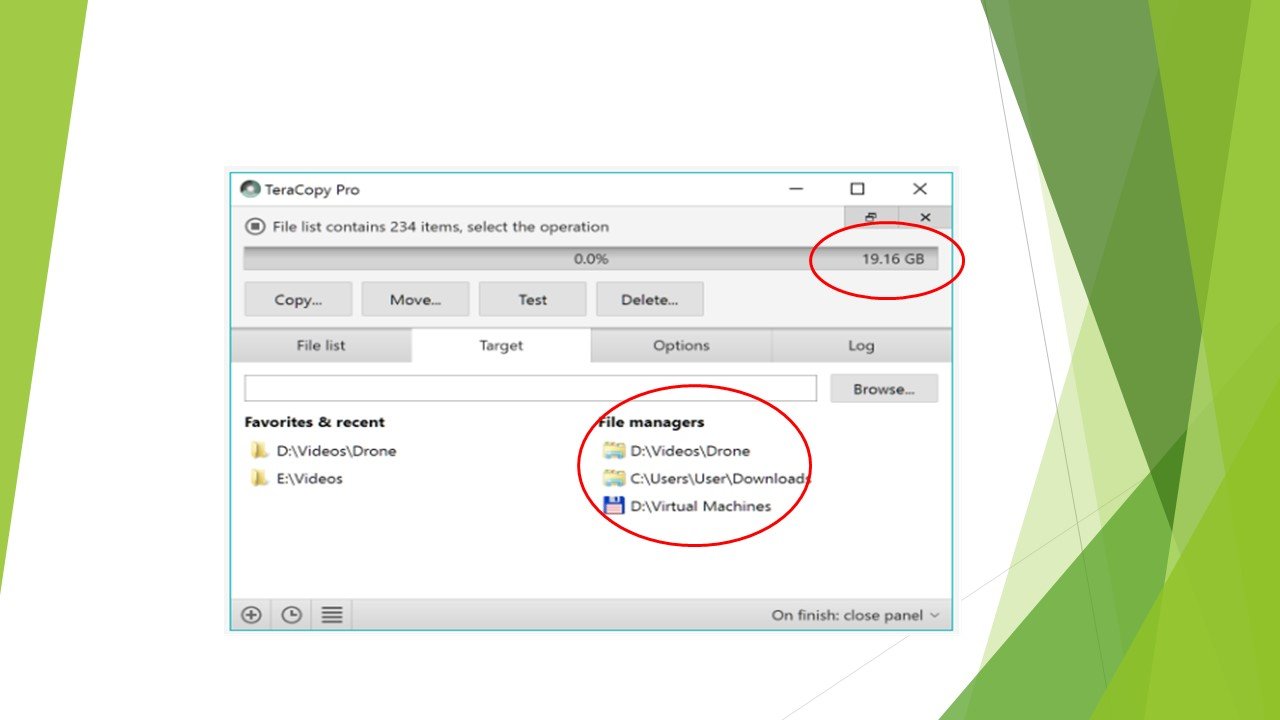
Task: Select the Target tab
Action: [501, 345]
